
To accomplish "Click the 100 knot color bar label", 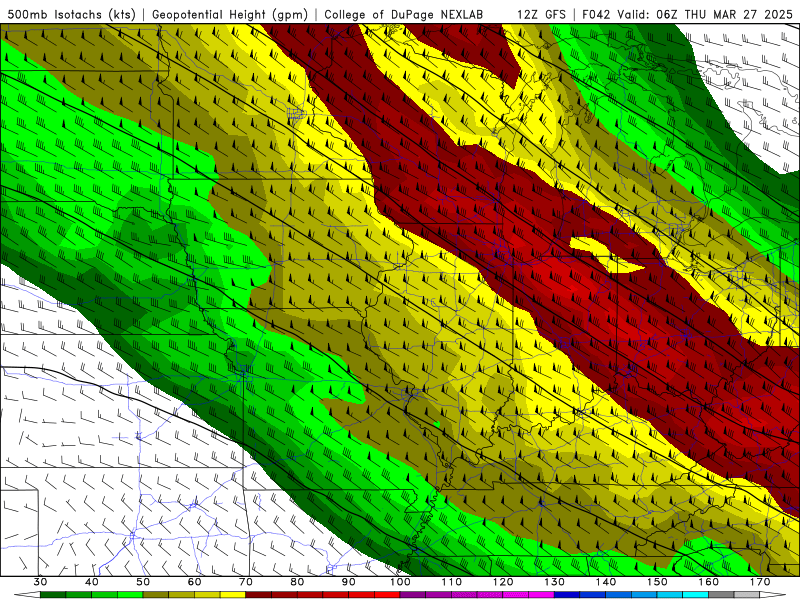I will 400,582.
